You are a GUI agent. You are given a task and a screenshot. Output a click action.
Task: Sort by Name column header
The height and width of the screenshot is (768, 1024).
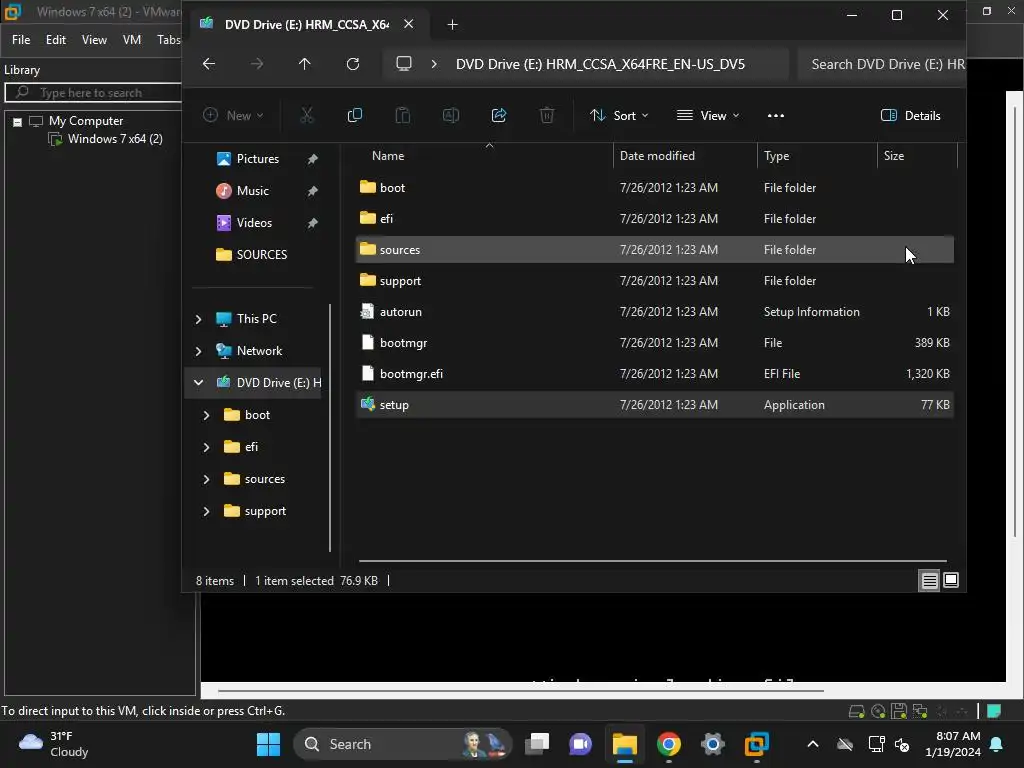tap(485, 156)
